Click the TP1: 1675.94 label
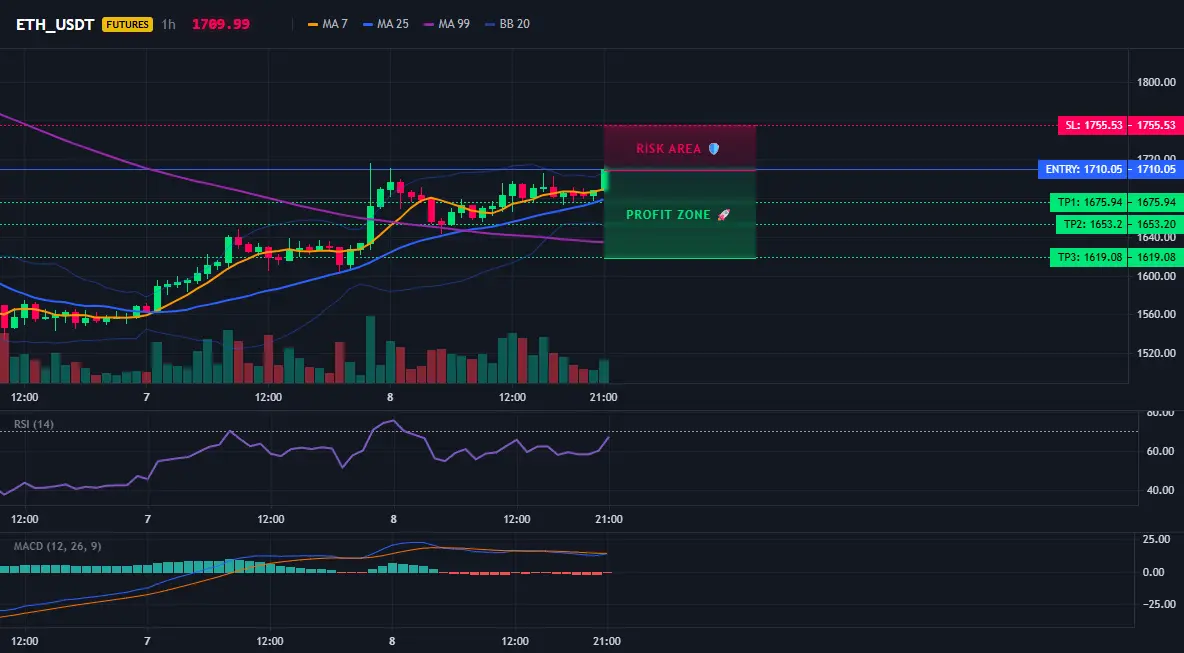Screen dimensions: 1184x653 pyautogui.click(x=1089, y=202)
